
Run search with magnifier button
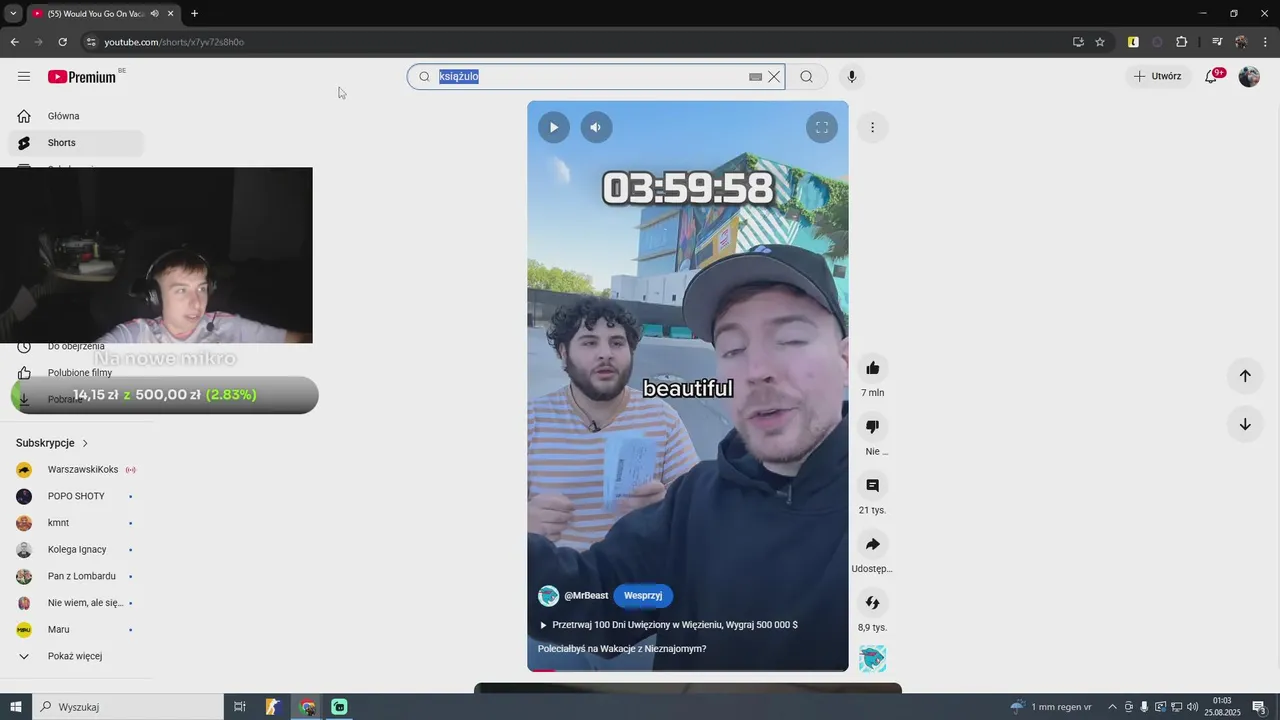coord(806,77)
